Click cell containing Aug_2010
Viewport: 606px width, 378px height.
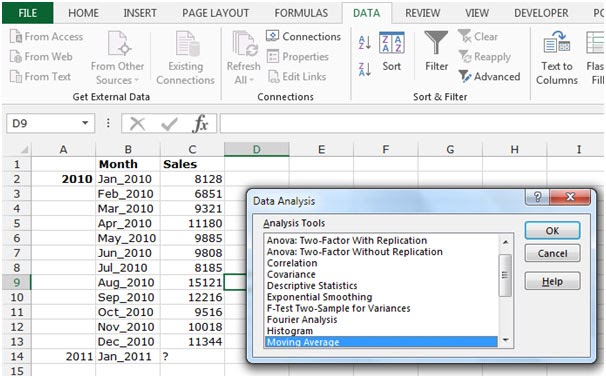pyautogui.click(x=128, y=282)
